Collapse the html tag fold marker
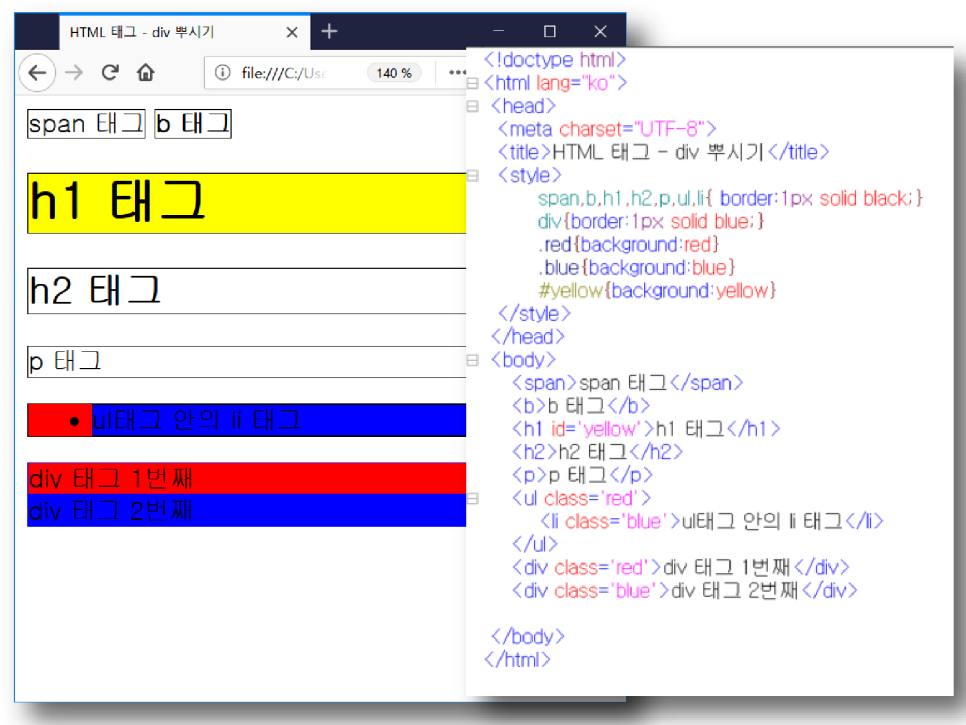 [473, 83]
